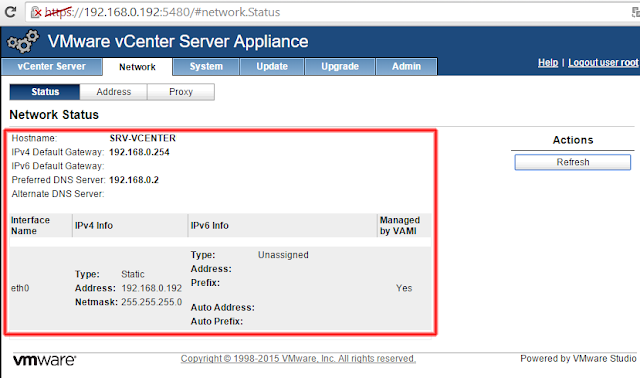Viewport: 640px width, 378px height.
Task: Go to the Upgrade tab
Action: coord(340,67)
